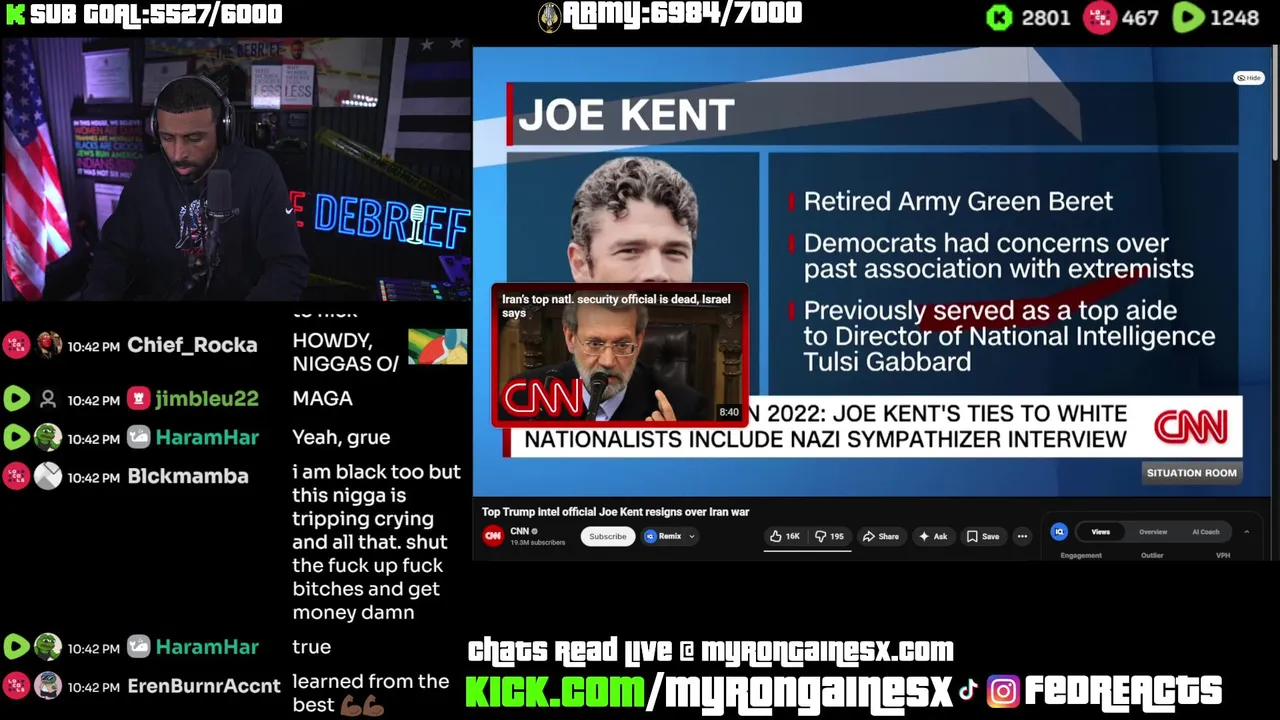Click the Kick viewer count icon showing 2801
1280x720 pixels.
999,17
